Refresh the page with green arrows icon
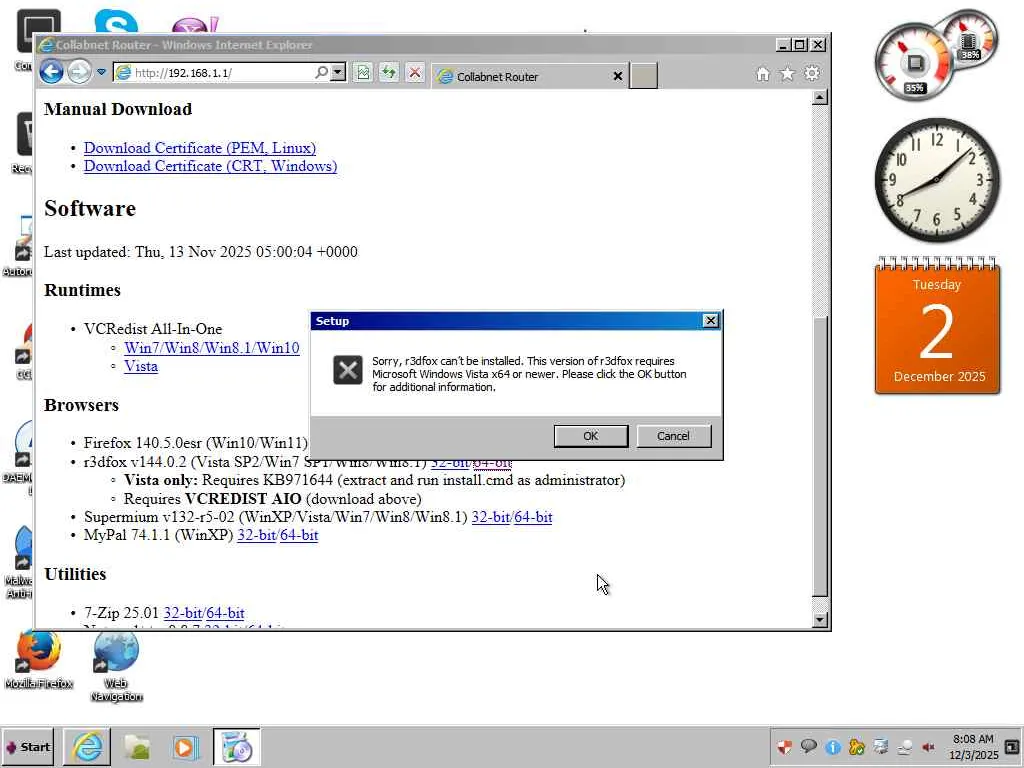This screenshot has height=768, width=1024. pyautogui.click(x=389, y=72)
